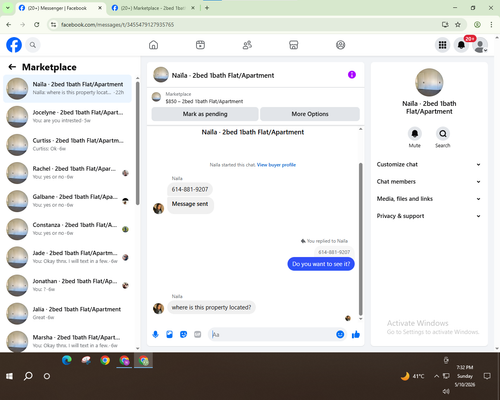
Task: Expand Privacy & support section
Action: tap(429, 216)
